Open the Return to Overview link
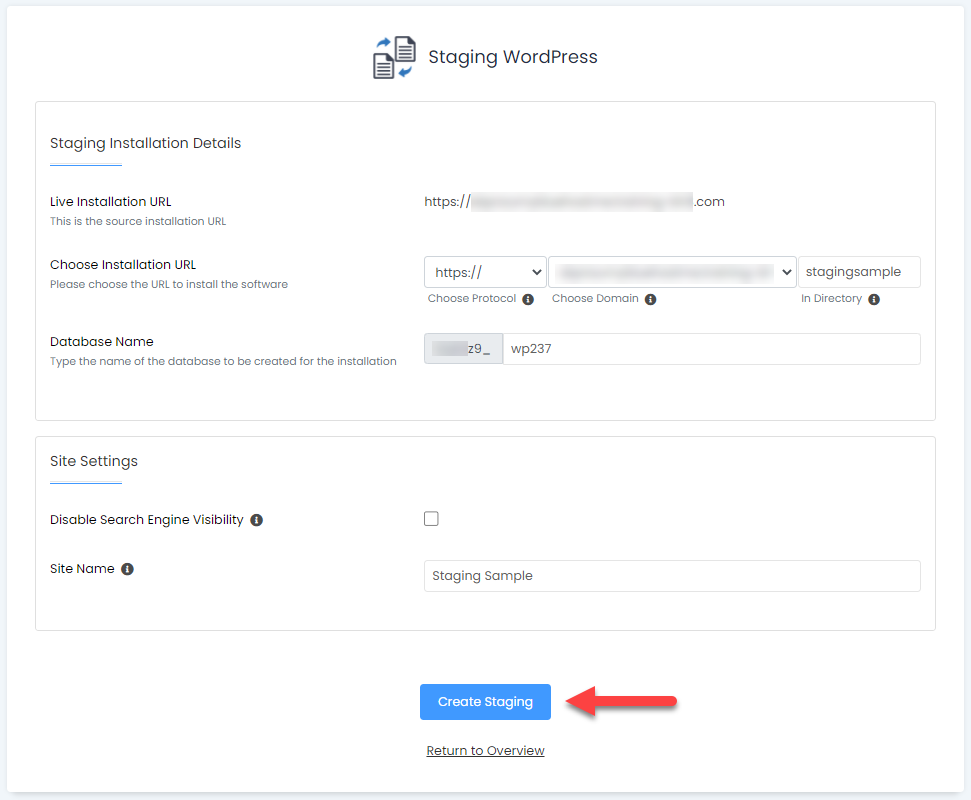971x800 pixels. pyautogui.click(x=485, y=750)
